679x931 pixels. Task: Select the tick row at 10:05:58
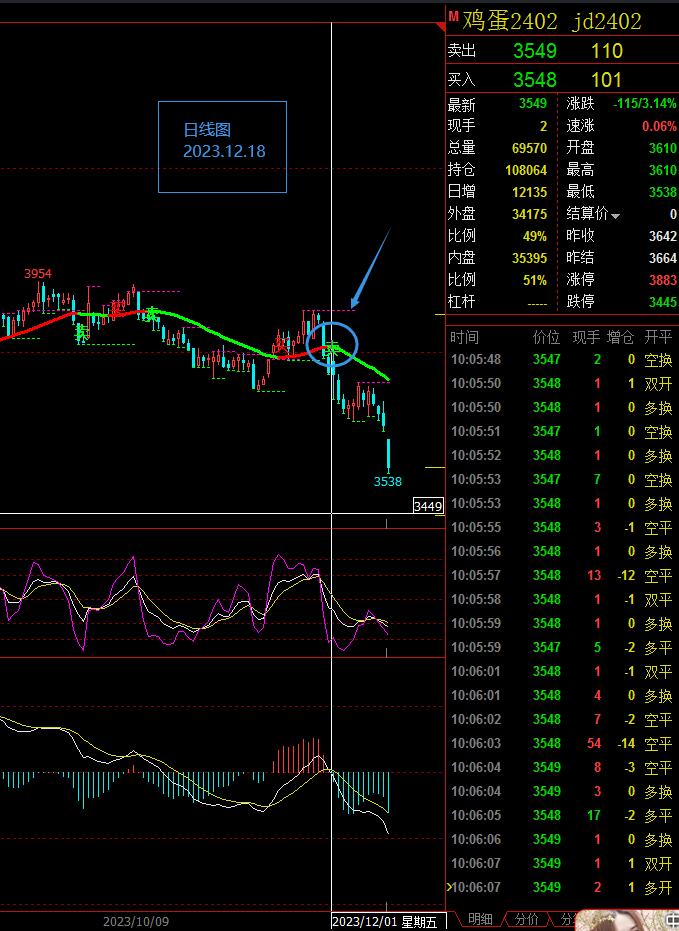pyautogui.click(x=561, y=600)
